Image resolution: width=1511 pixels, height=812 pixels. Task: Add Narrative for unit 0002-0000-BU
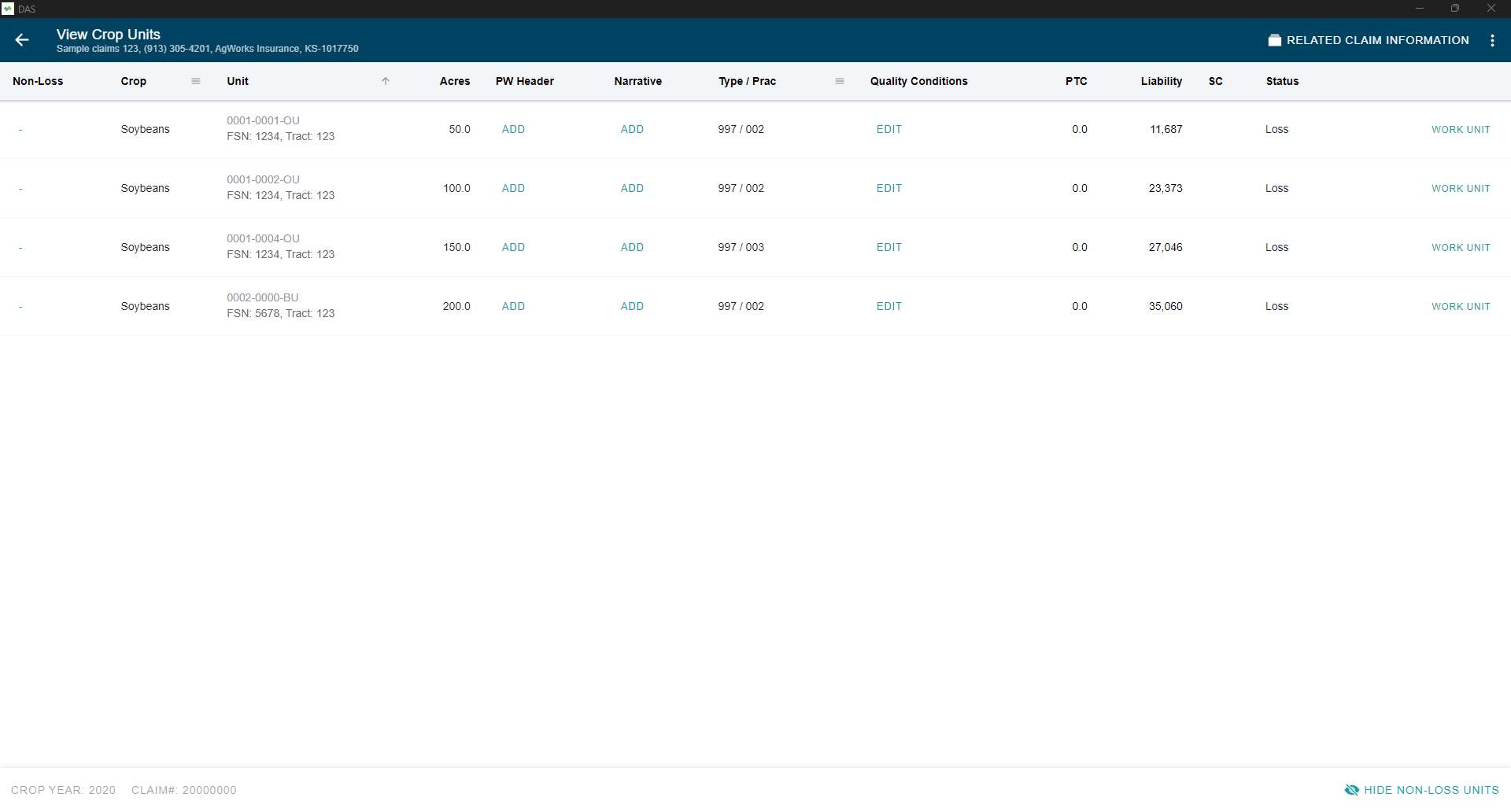(632, 306)
